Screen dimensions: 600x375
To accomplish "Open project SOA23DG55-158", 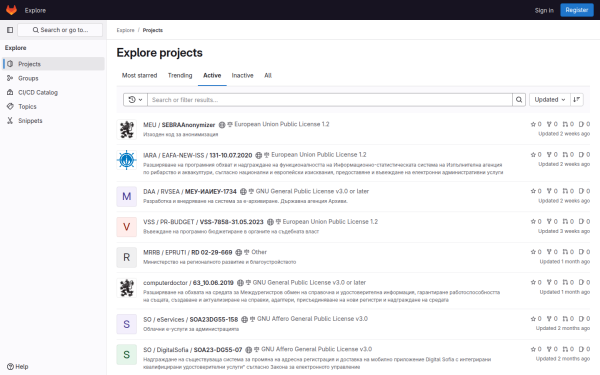I will click(x=214, y=319).
